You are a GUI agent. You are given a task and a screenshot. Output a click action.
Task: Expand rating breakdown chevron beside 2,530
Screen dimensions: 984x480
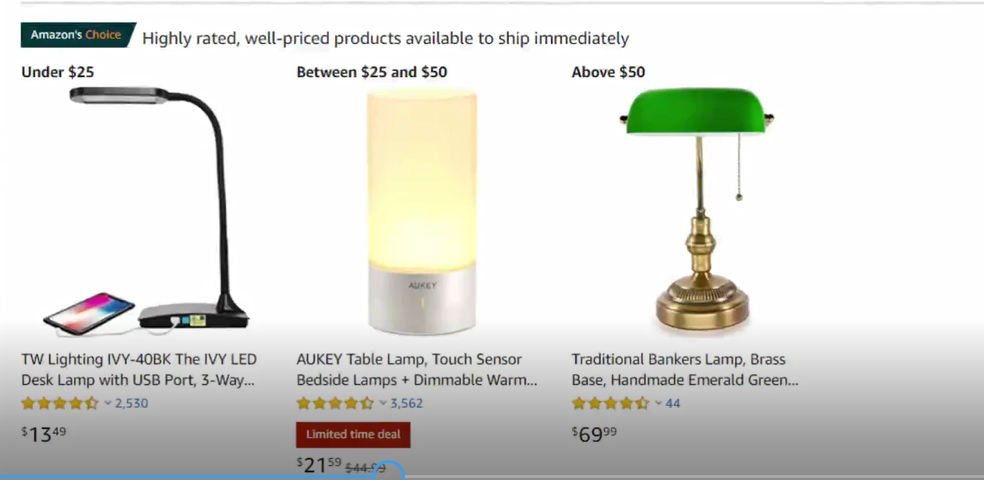pyautogui.click(x=108, y=404)
